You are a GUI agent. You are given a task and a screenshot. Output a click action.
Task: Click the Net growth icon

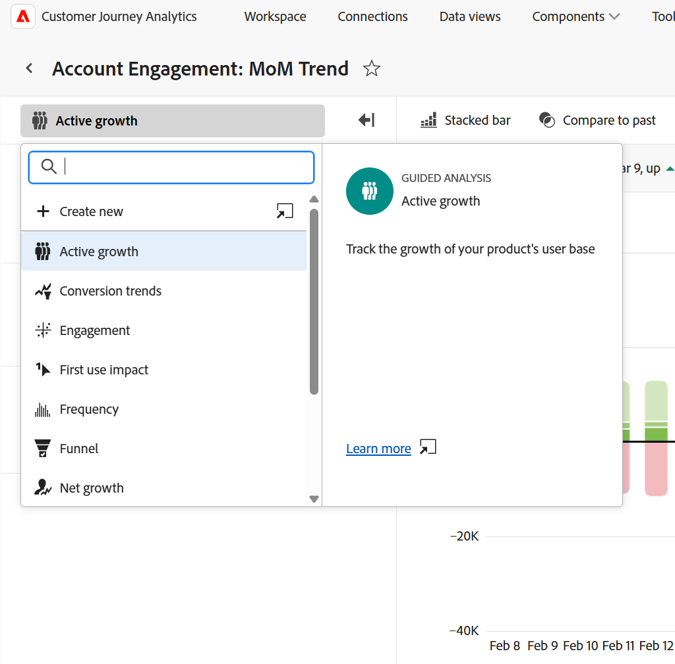[x=43, y=487]
